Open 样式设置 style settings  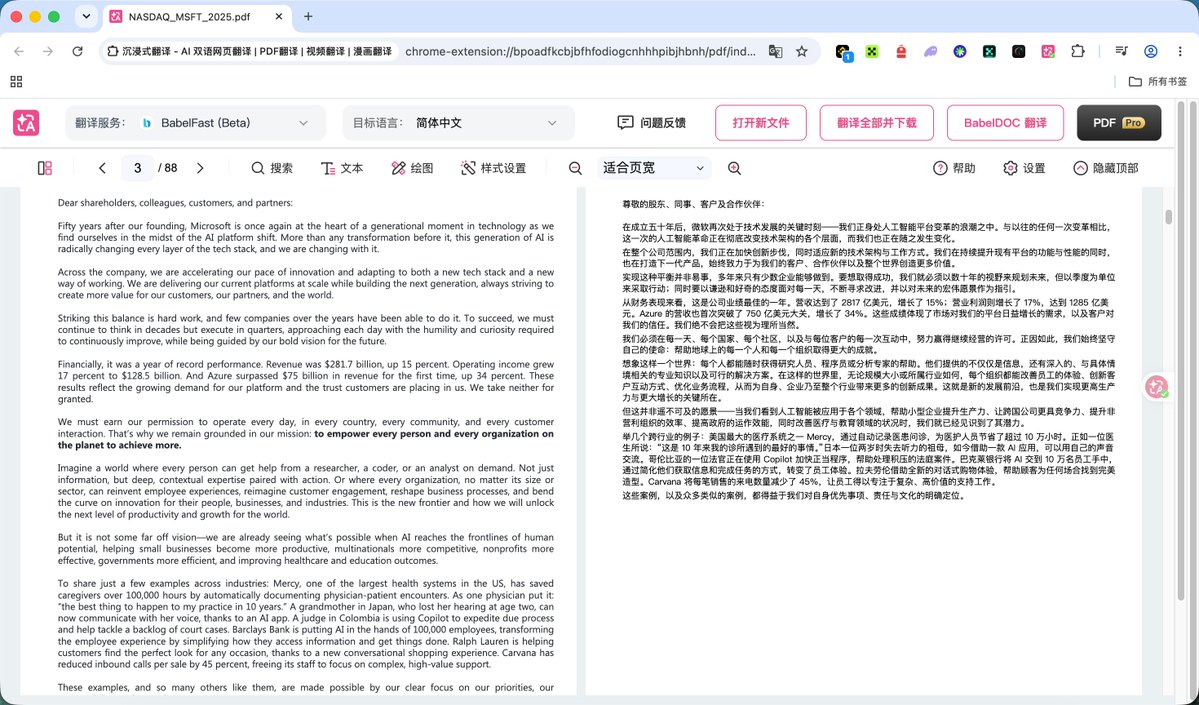tap(494, 168)
